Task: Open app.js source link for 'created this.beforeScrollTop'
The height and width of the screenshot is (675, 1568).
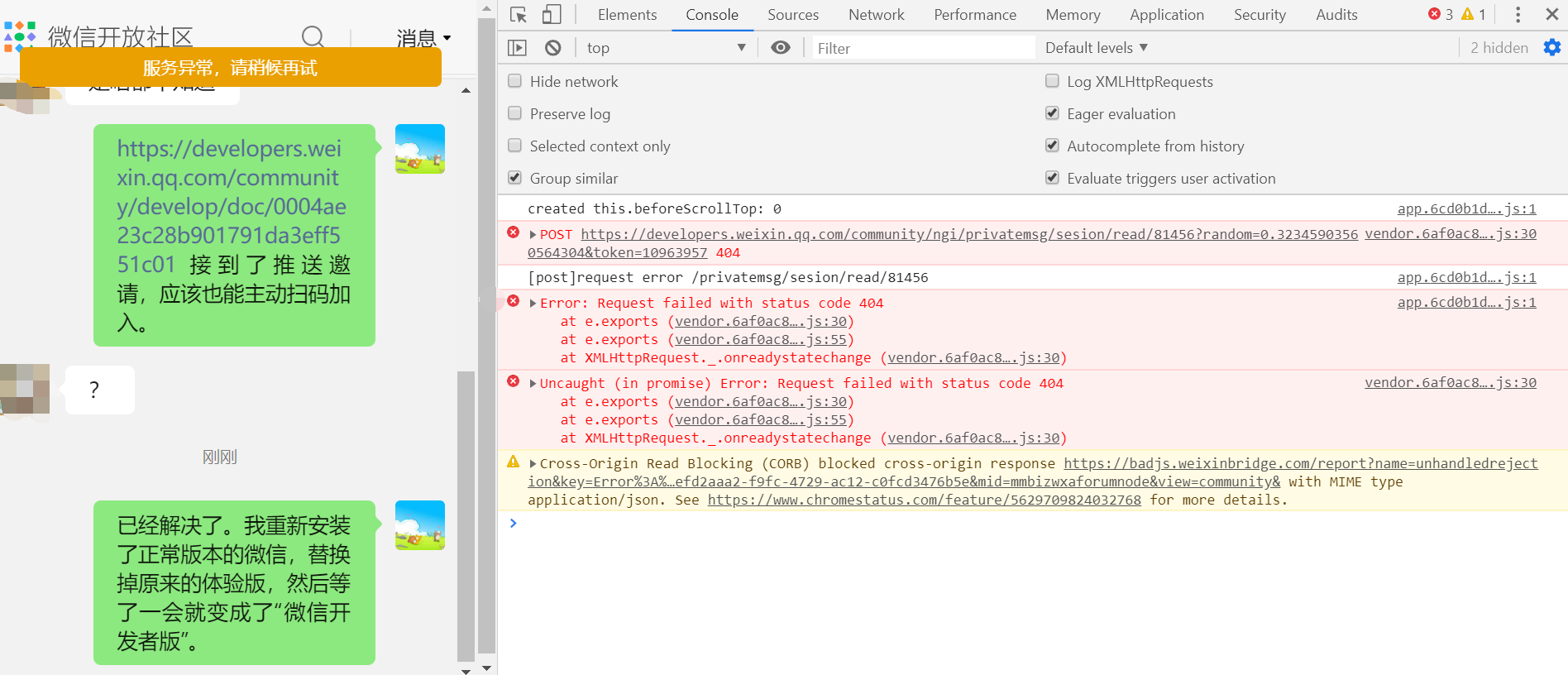Action: (1466, 209)
